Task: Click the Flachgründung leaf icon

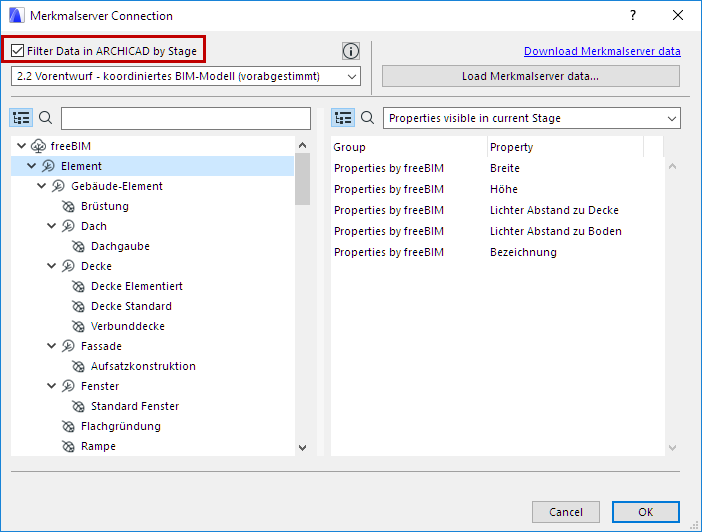Action: tap(68, 426)
